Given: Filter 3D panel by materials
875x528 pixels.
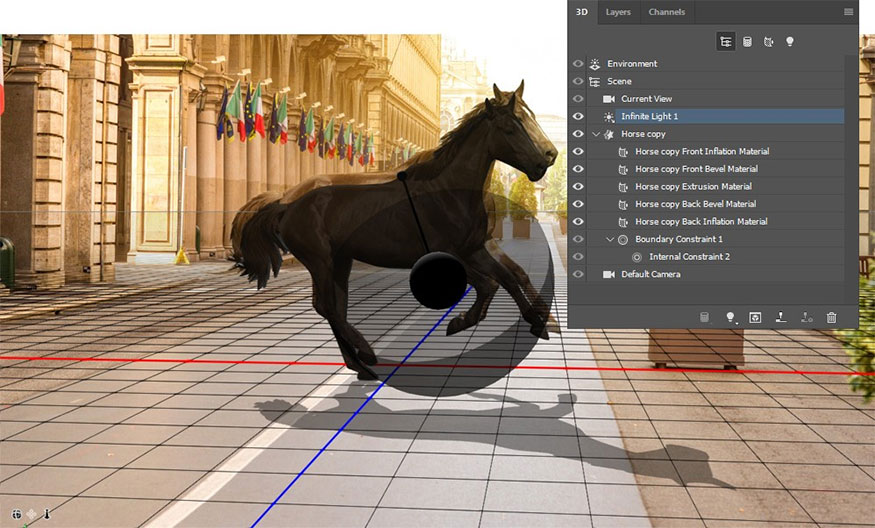Looking at the screenshot, I should pos(768,41).
